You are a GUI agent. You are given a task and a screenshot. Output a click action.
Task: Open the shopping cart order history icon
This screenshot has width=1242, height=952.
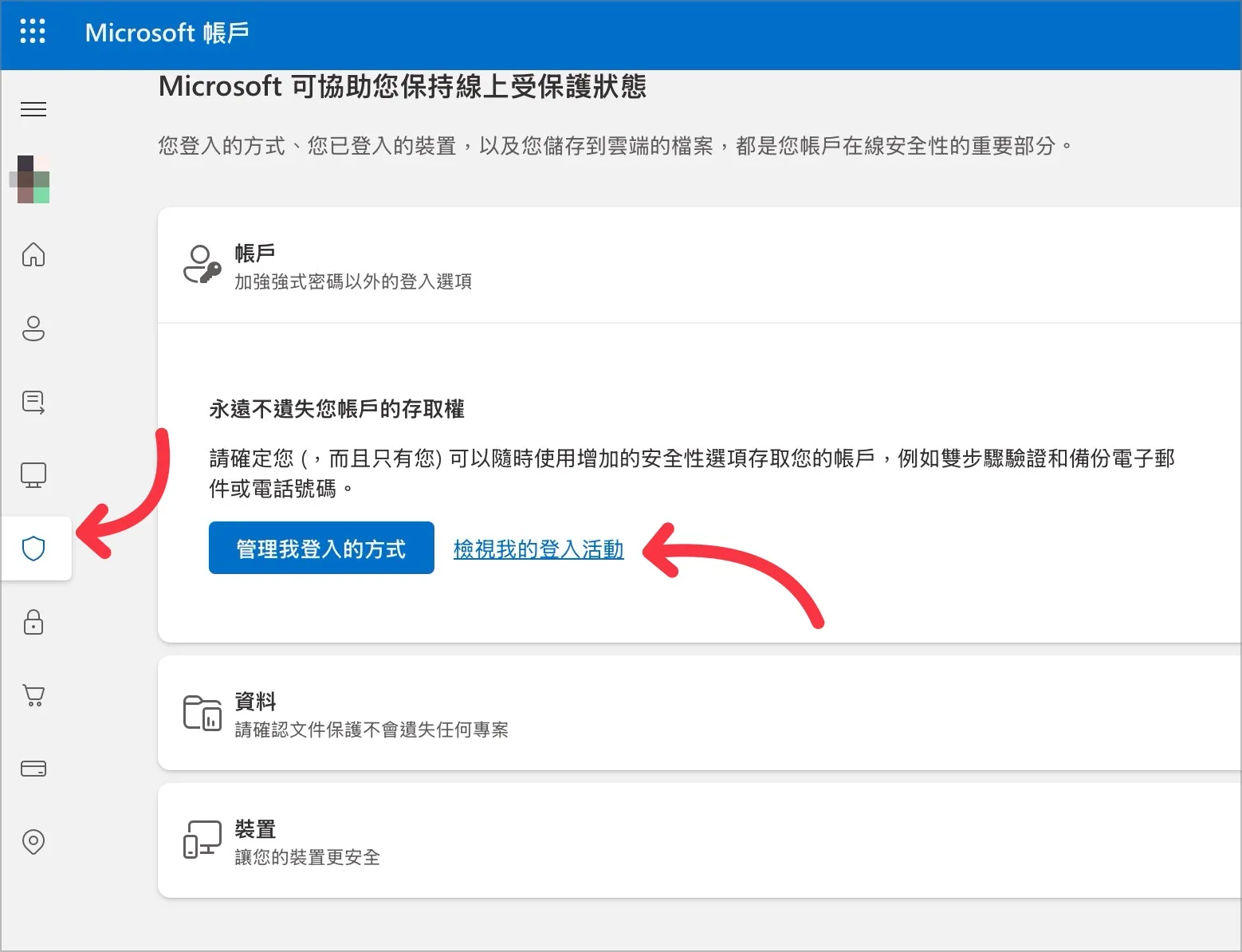click(33, 695)
